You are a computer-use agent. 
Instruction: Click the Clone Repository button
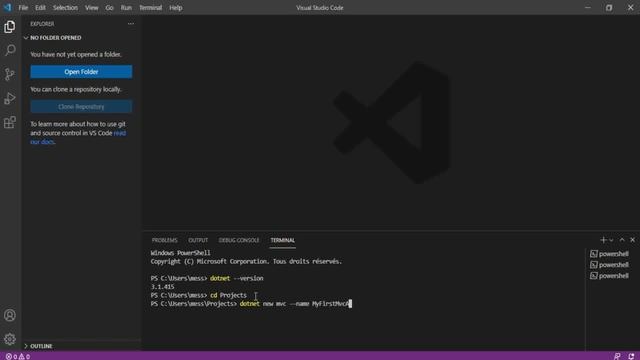(x=81, y=107)
